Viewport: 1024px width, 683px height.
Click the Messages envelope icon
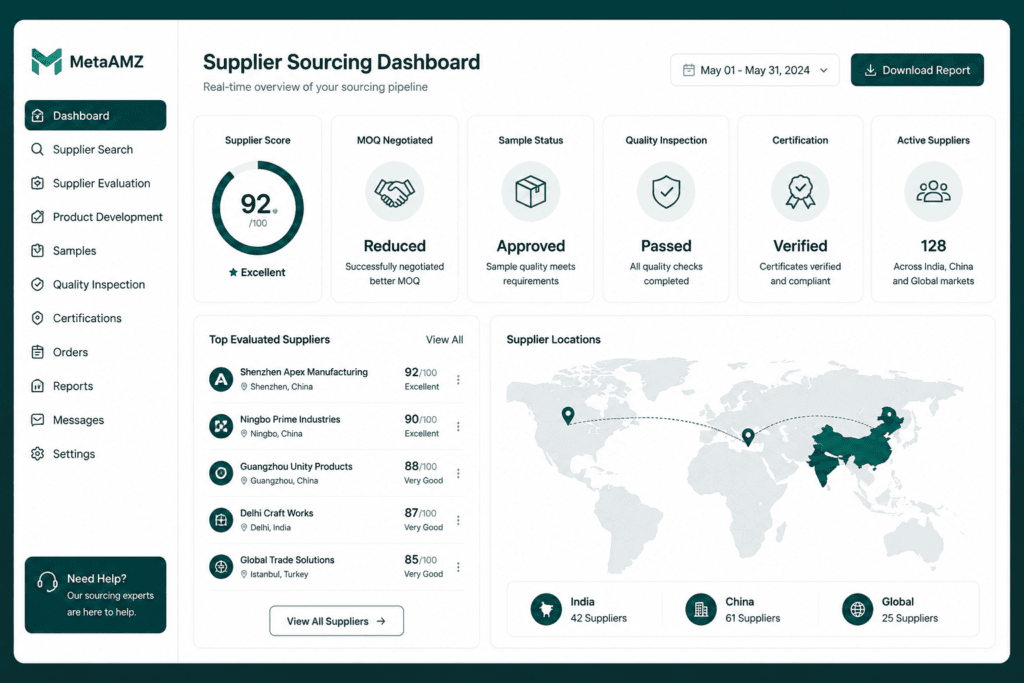(37, 420)
